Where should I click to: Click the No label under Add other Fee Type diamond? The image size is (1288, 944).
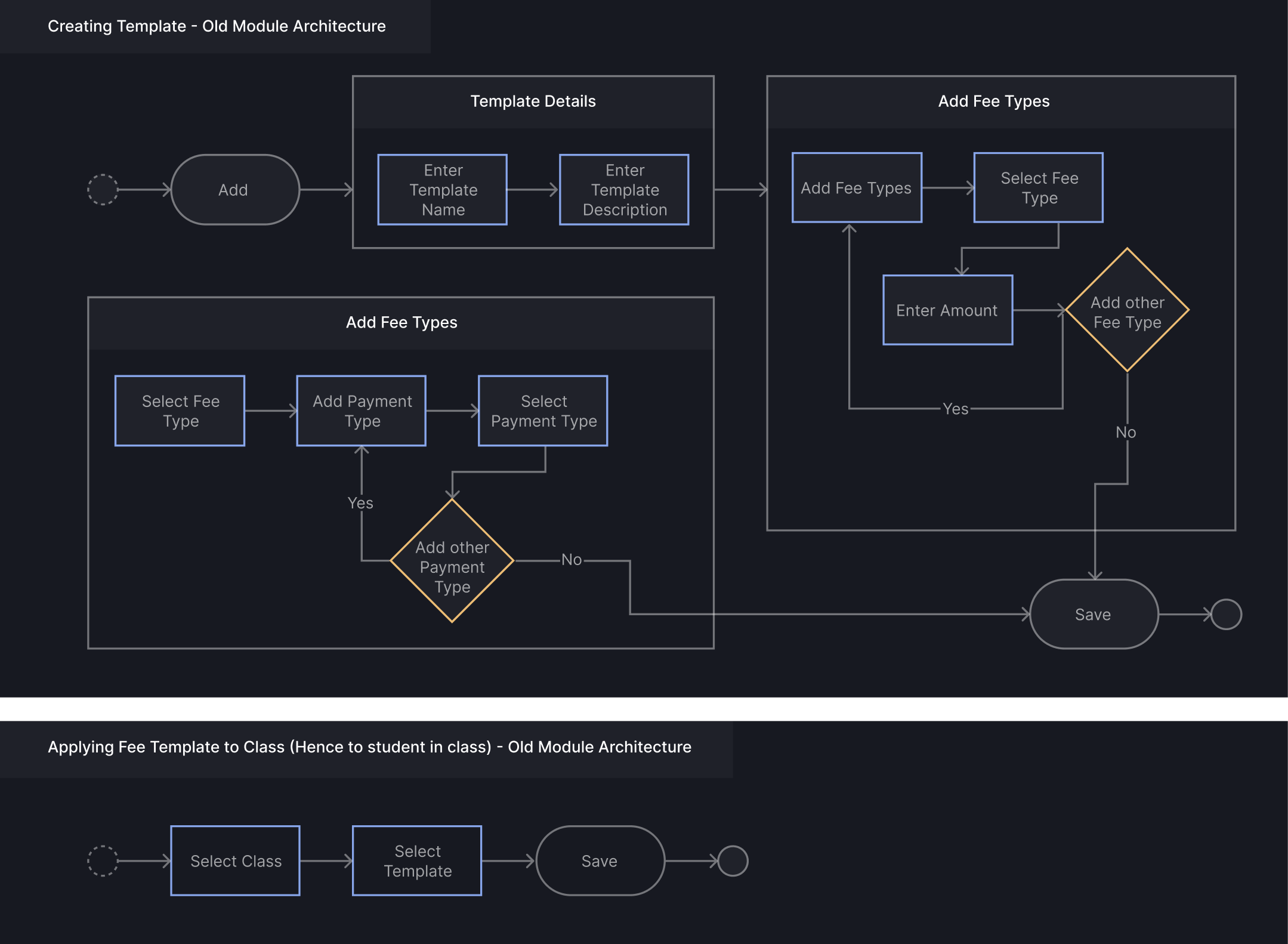coord(1126,432)
